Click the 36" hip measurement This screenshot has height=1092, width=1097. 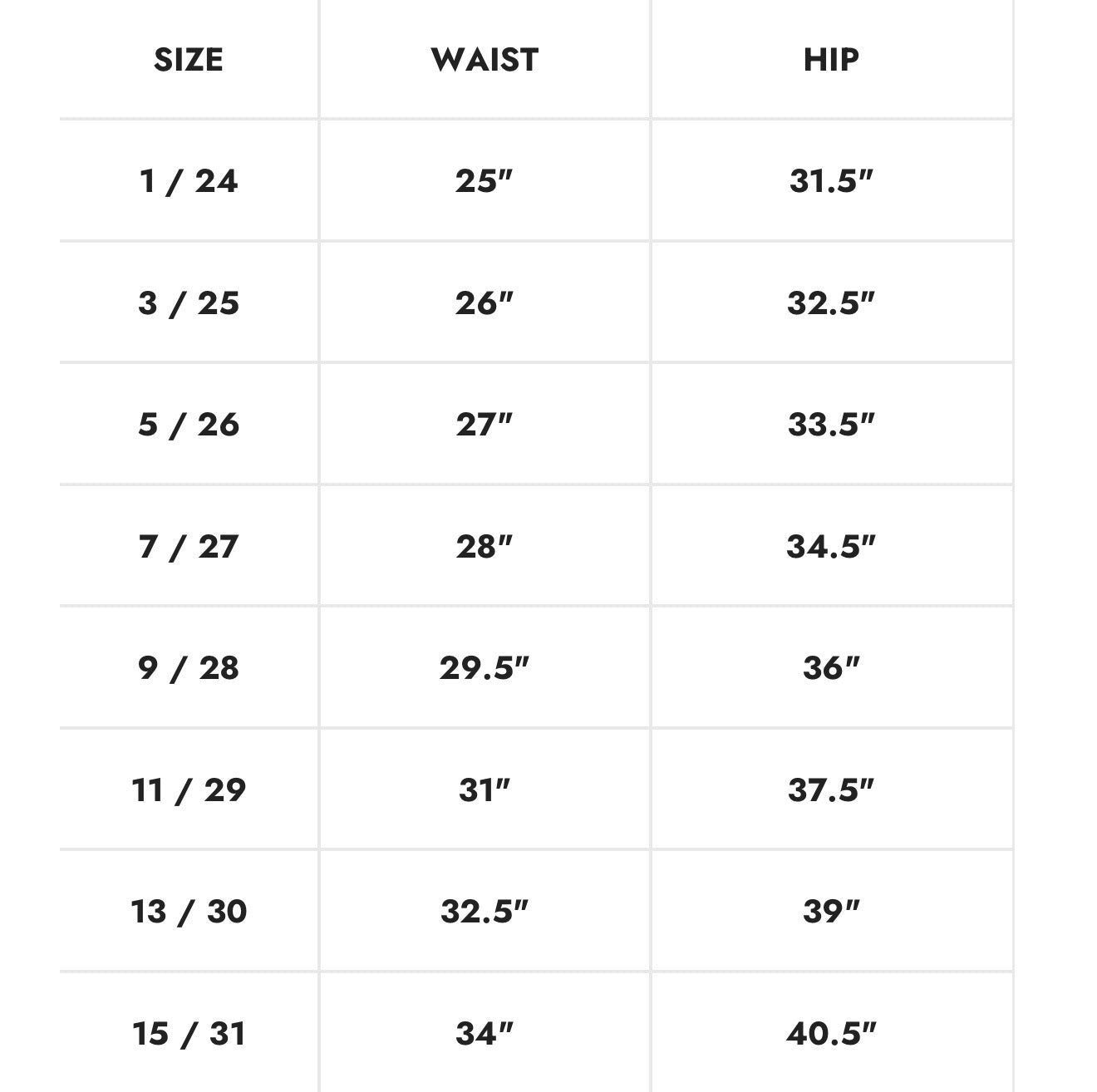(831, 667)
